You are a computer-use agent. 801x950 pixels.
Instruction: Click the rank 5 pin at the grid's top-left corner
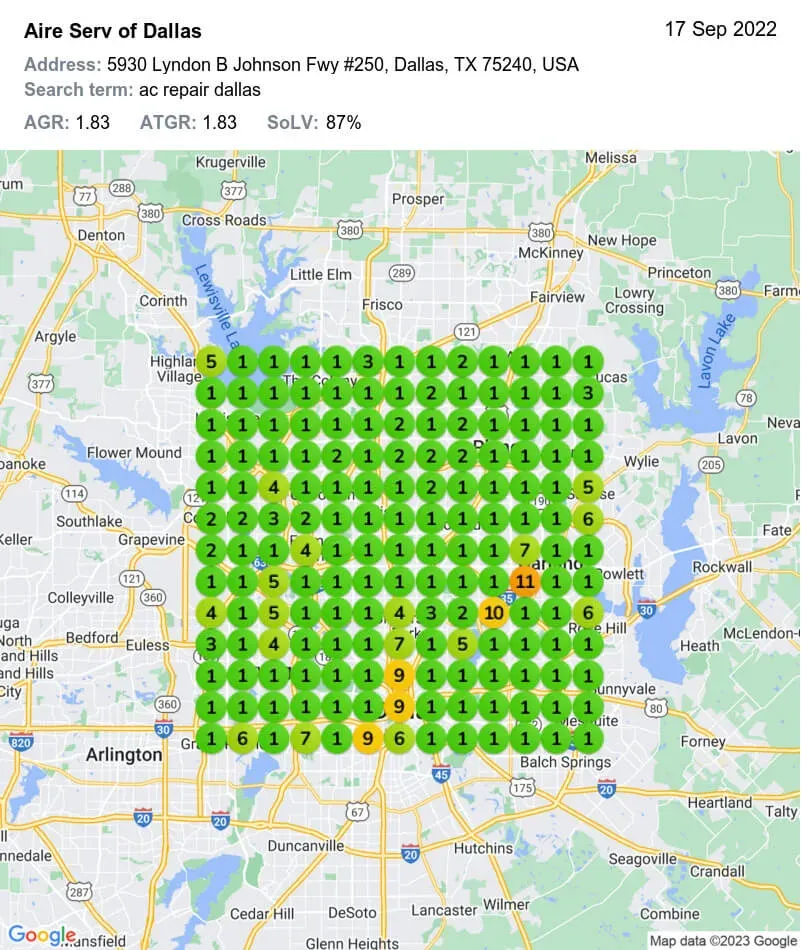pyautogui.click(x=210, y=361)
